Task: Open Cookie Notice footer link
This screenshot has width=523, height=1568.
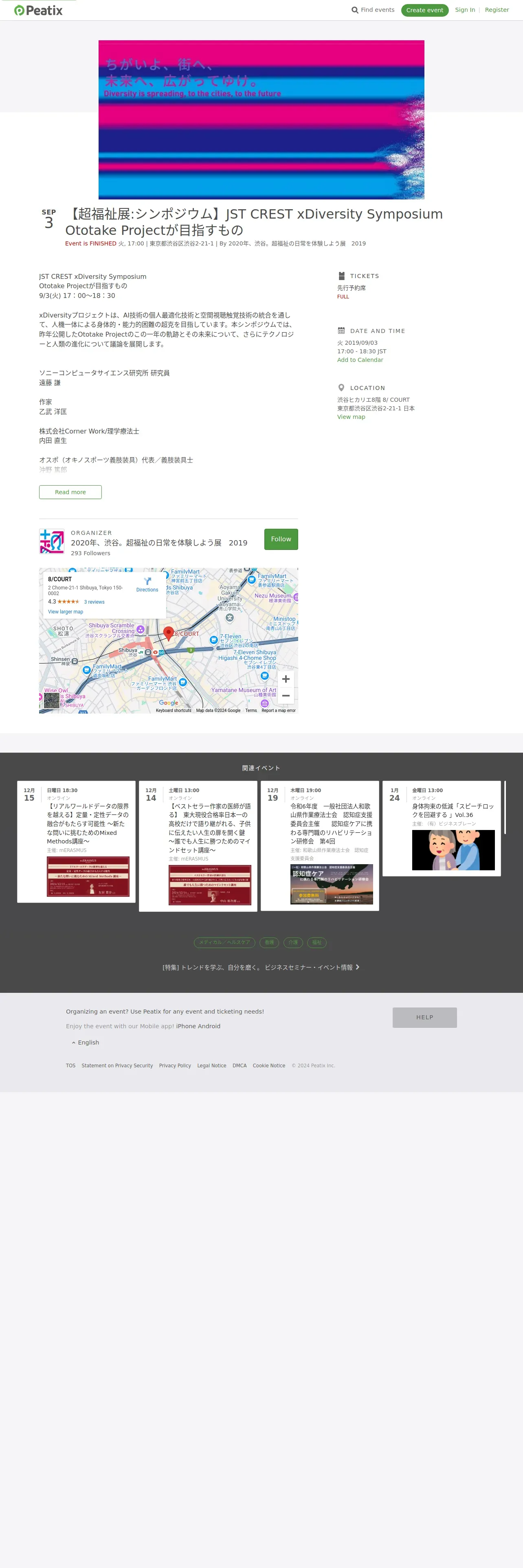Action: tap(268, 1066)
